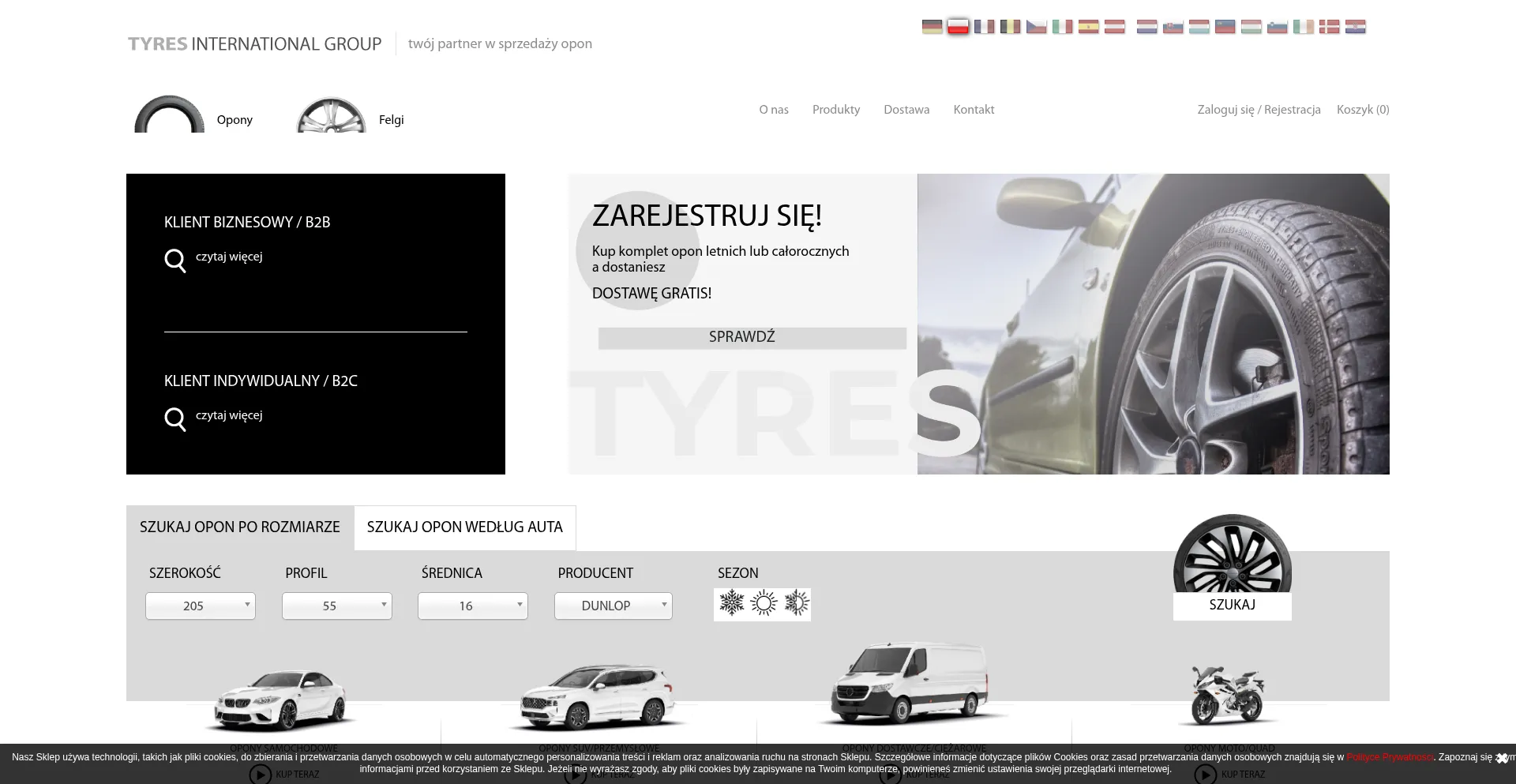1516x784 pixels.
Task: Open the Średnica dropdown showing 16
Action: [473, 606]
